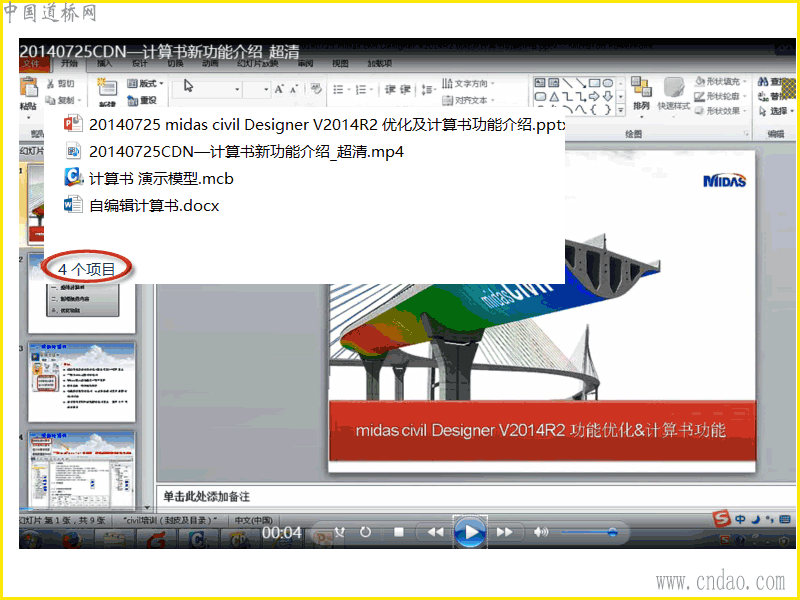800x600 pixels.
Task: Open the 幻灯片放映 ribbon tab
Action: click(x=258, y=63)
